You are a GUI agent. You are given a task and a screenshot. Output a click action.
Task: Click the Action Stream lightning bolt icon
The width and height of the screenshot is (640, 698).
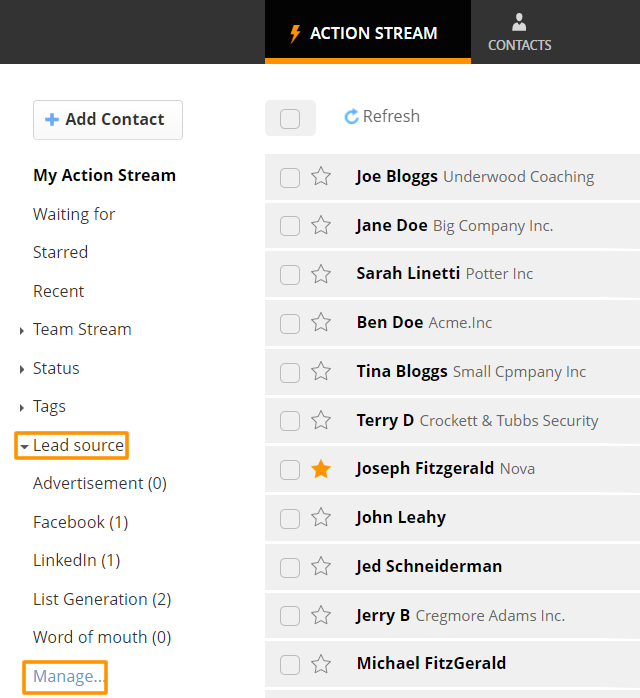(x=295, y=33)
